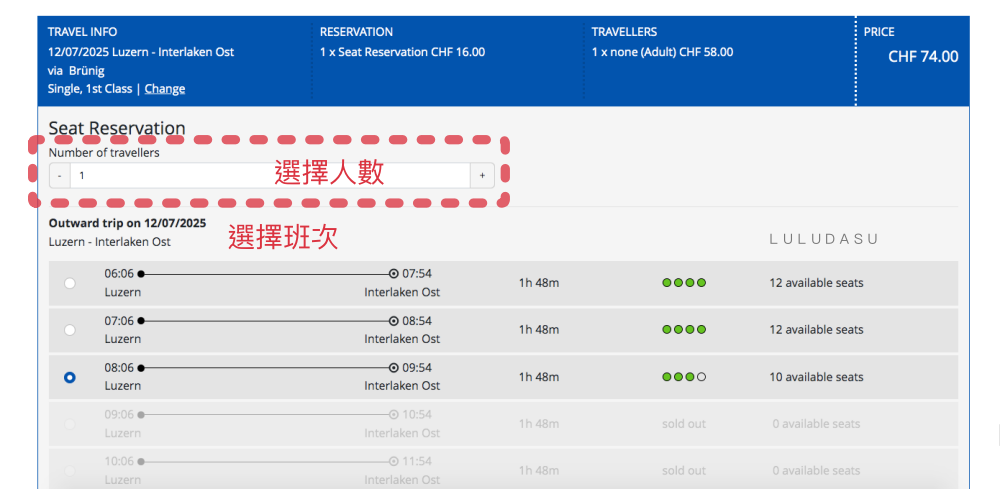This screenshot has height=489, width=1000.
Task: Click the '12/07/2025 Luzern - Interlaken Ost' travel info
Action: (141, 52)
